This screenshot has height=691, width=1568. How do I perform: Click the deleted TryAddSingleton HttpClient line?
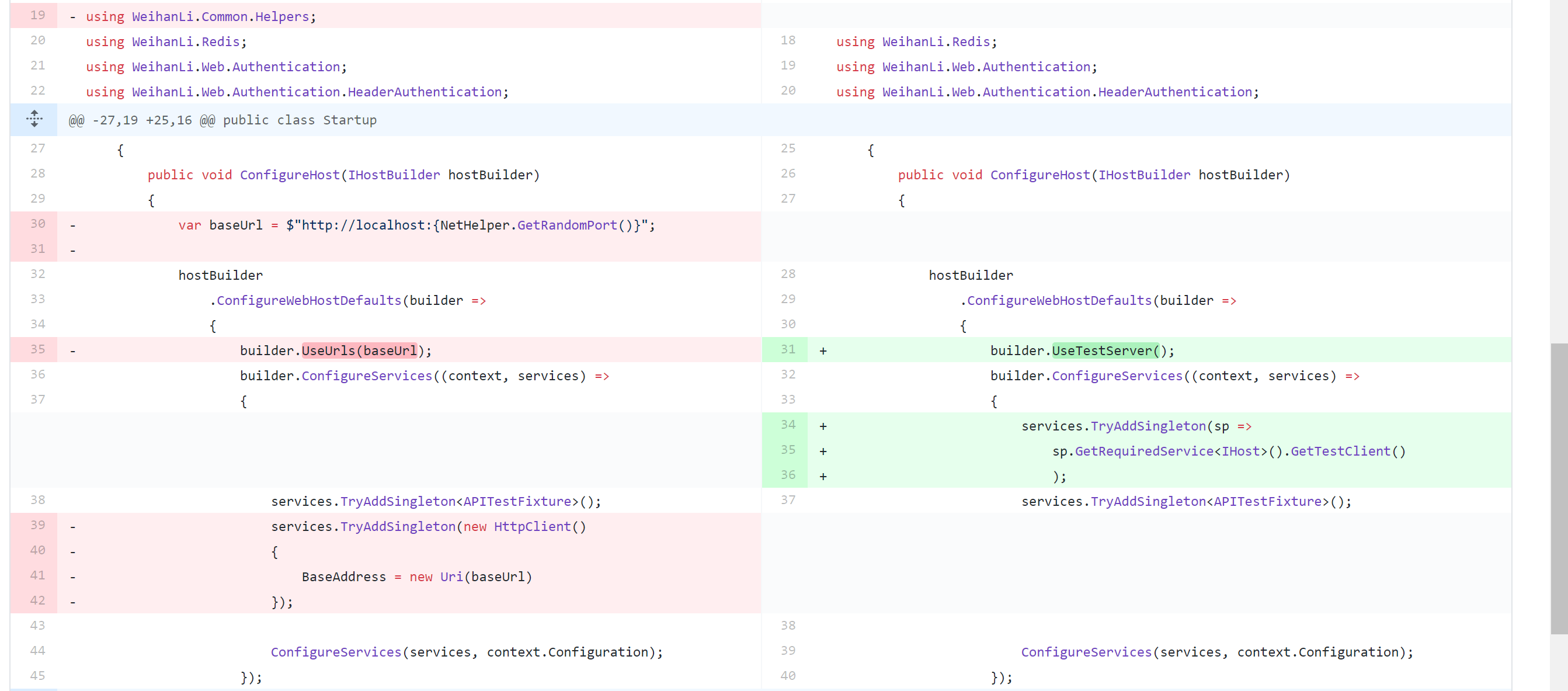point(426,526)
